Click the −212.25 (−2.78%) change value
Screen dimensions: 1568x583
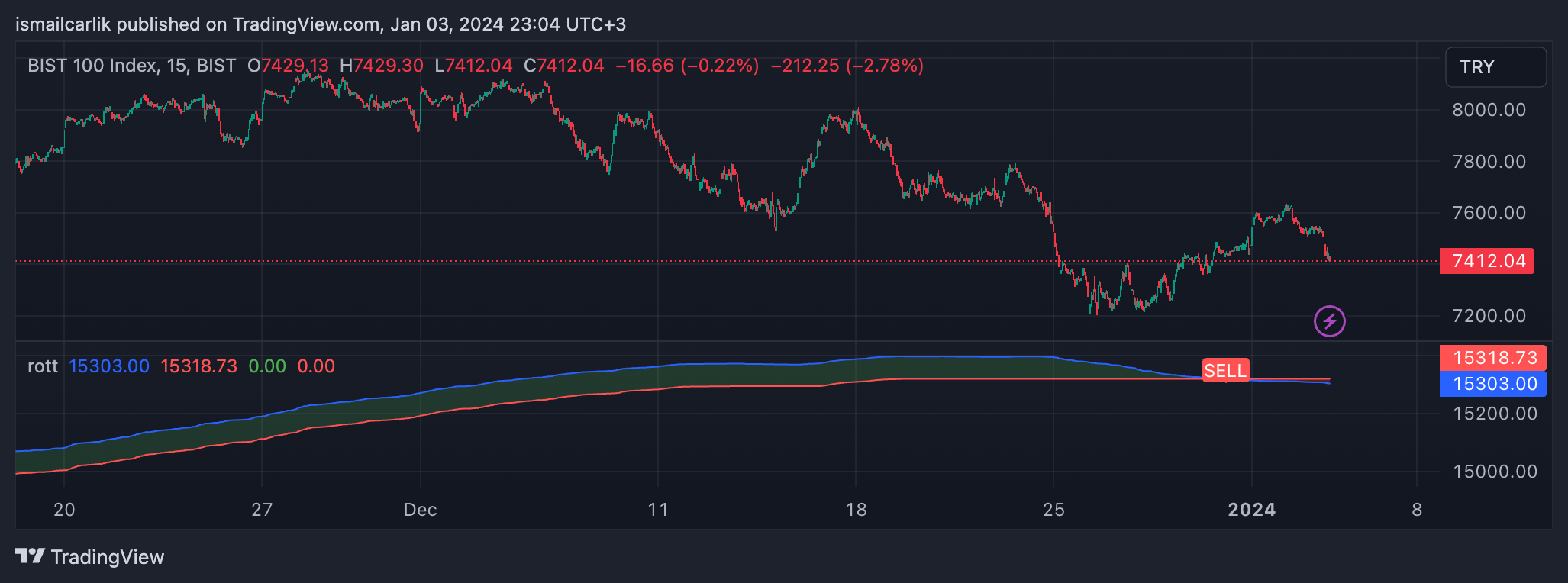(x=847, y=66)
